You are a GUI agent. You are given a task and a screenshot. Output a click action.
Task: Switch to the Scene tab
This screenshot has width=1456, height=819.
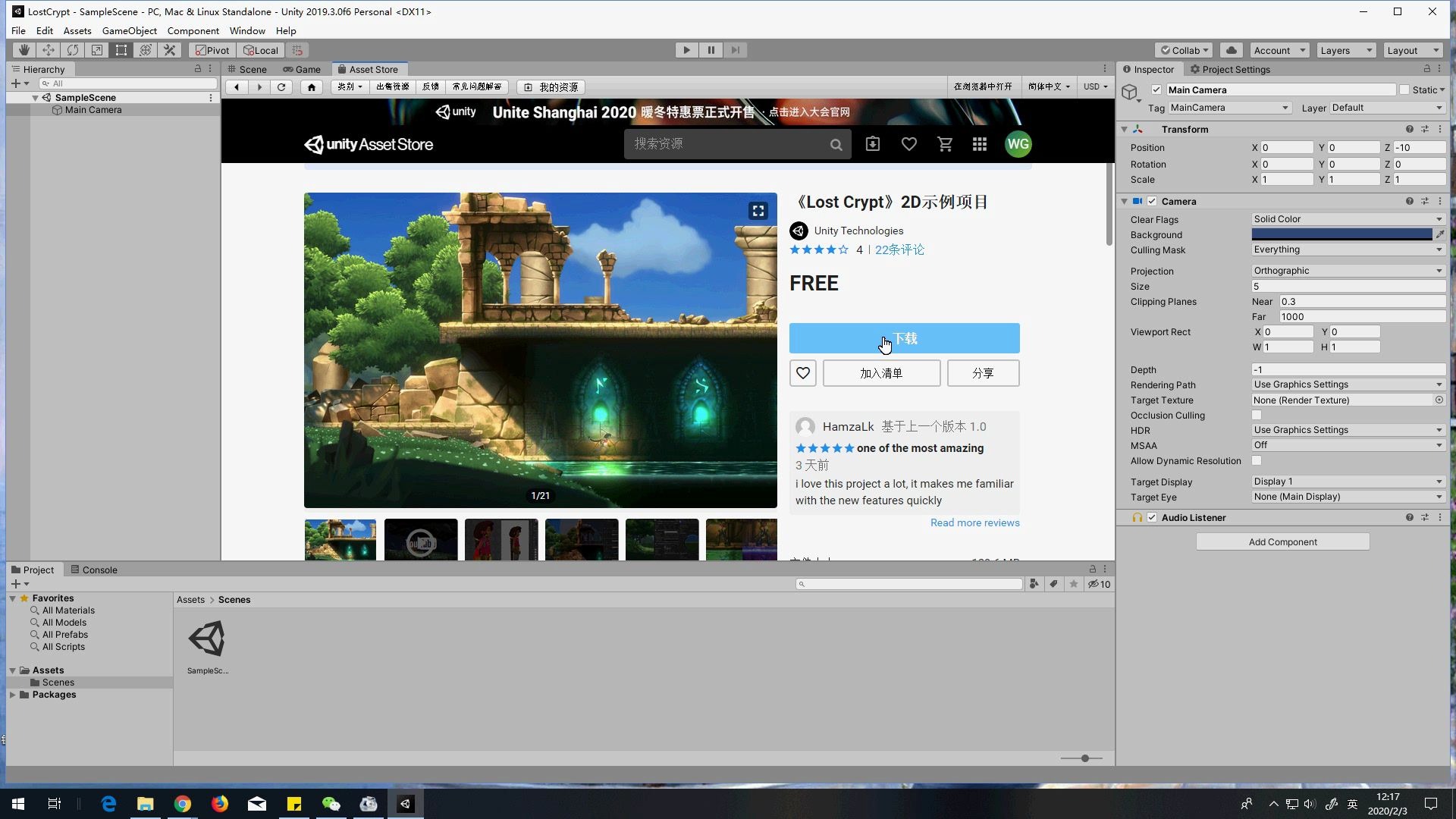247,70
